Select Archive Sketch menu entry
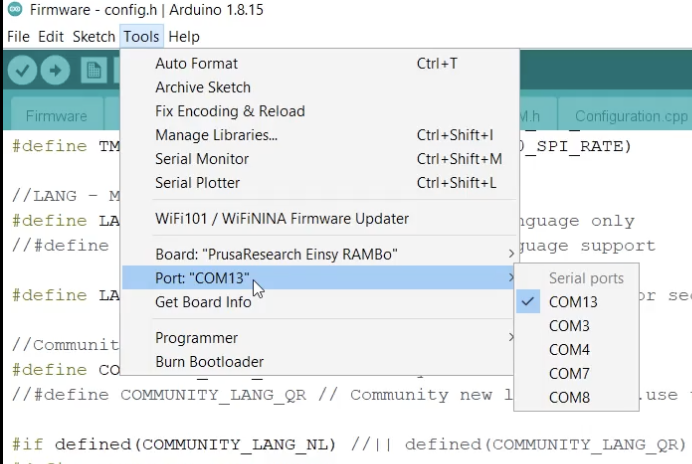The width and height of the screenshot is (692, 464). click(x=319, y=87)
